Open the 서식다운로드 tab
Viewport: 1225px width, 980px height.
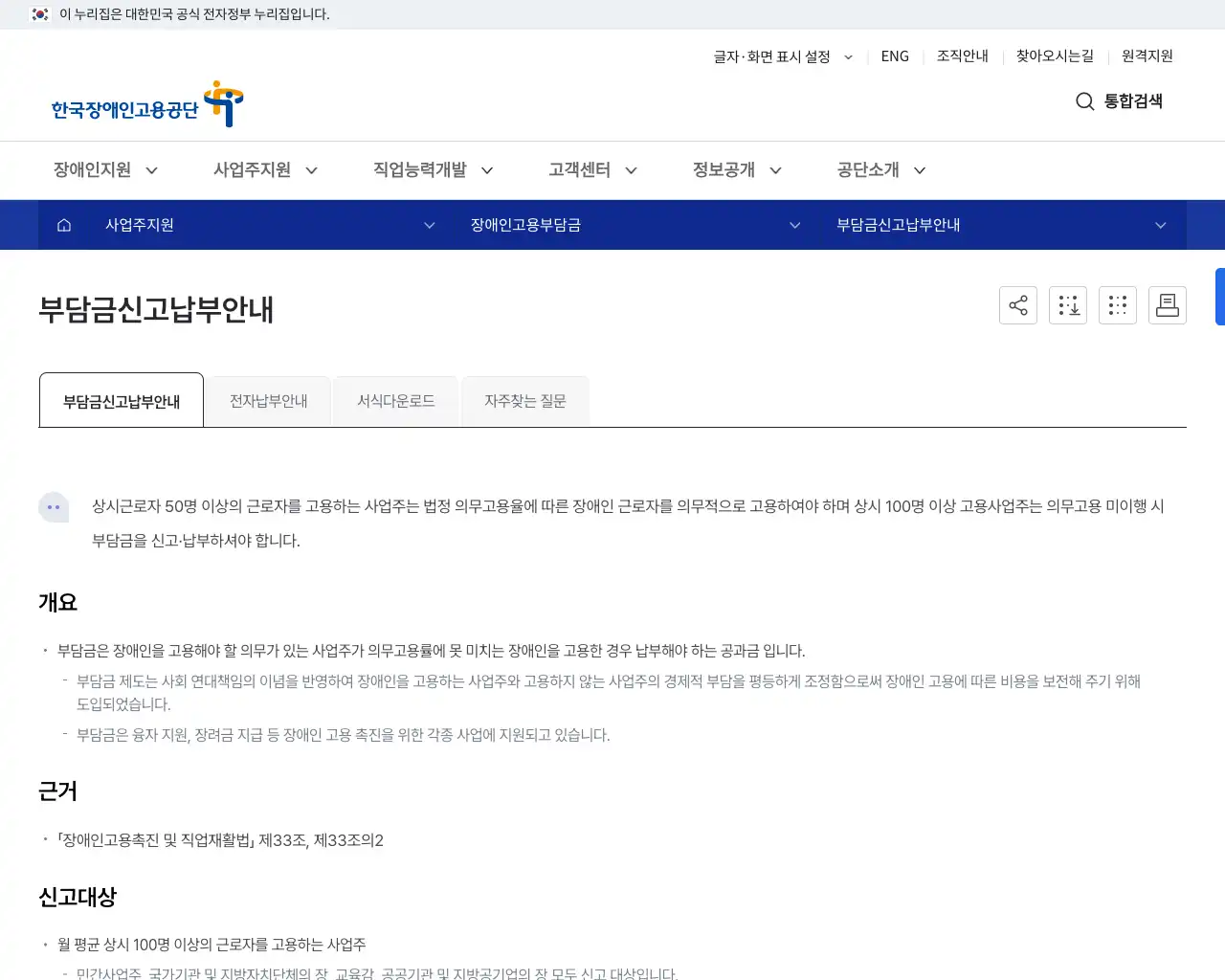click(x=395, y=400)
